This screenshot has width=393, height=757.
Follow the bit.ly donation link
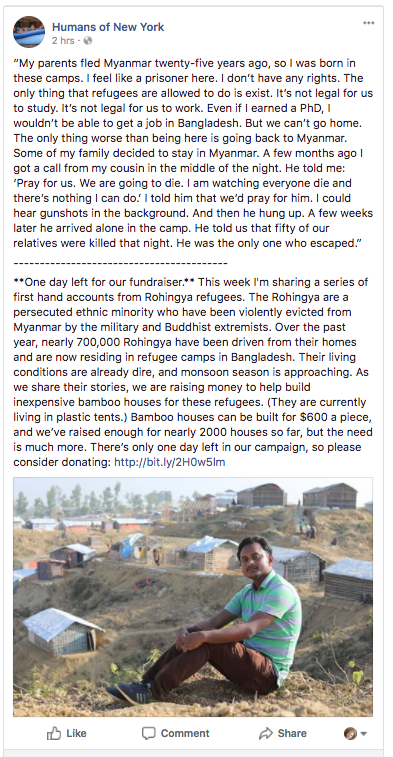pyautogui.click(x=169, y=462)
